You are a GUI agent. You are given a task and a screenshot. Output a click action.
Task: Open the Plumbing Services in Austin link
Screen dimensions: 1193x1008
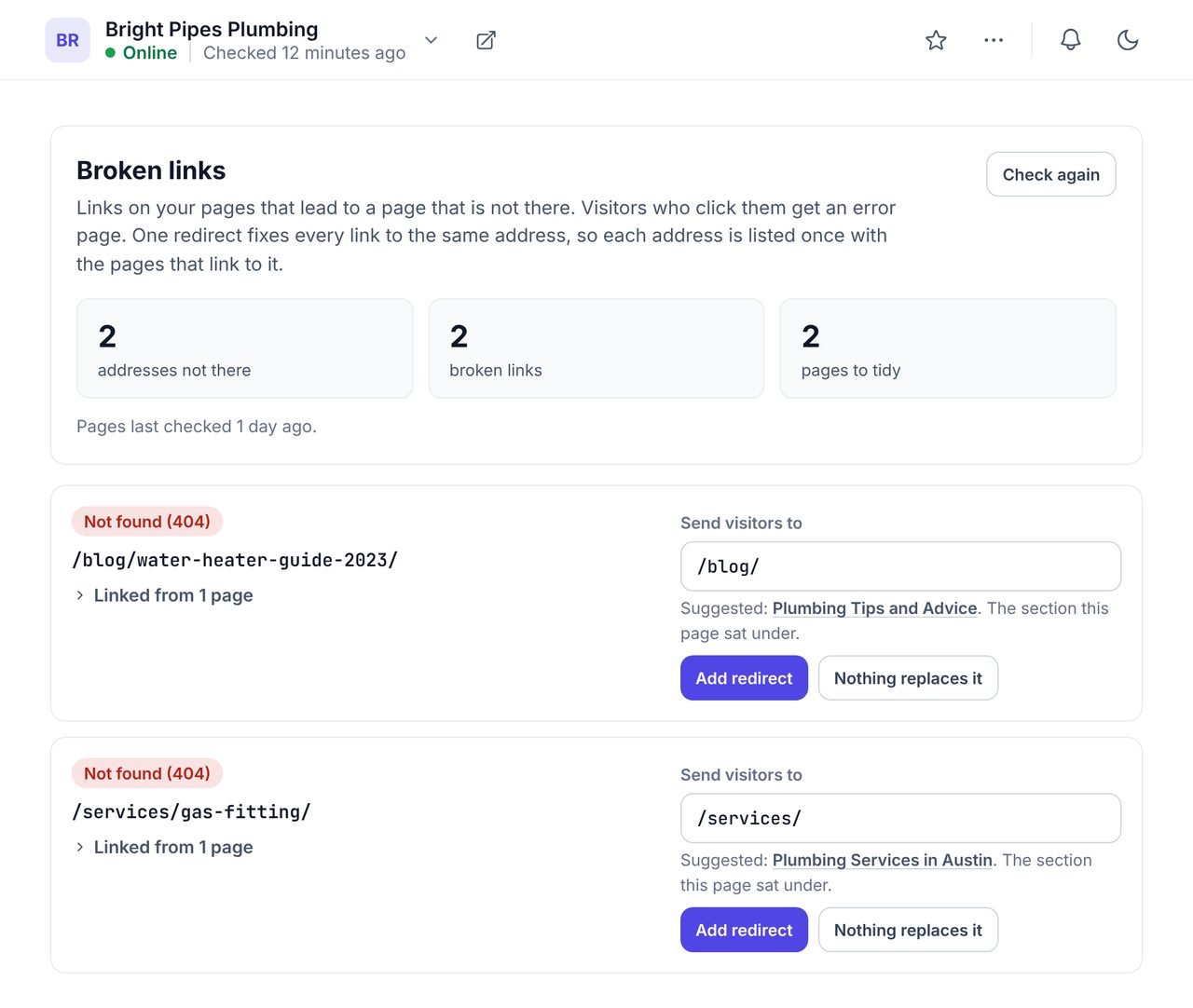[x=882, y=860]
